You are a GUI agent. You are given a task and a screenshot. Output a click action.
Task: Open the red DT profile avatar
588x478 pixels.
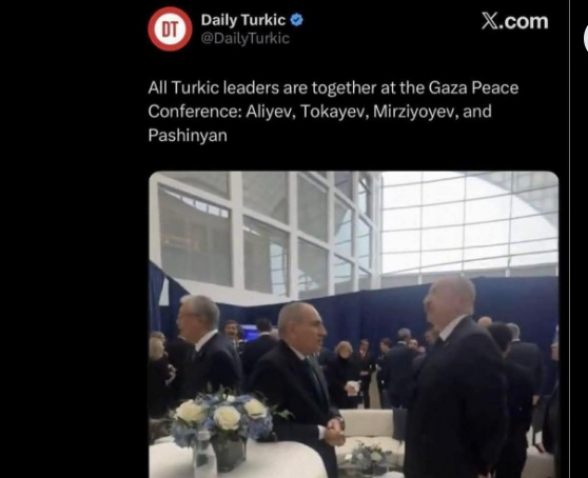click(170, 29)
